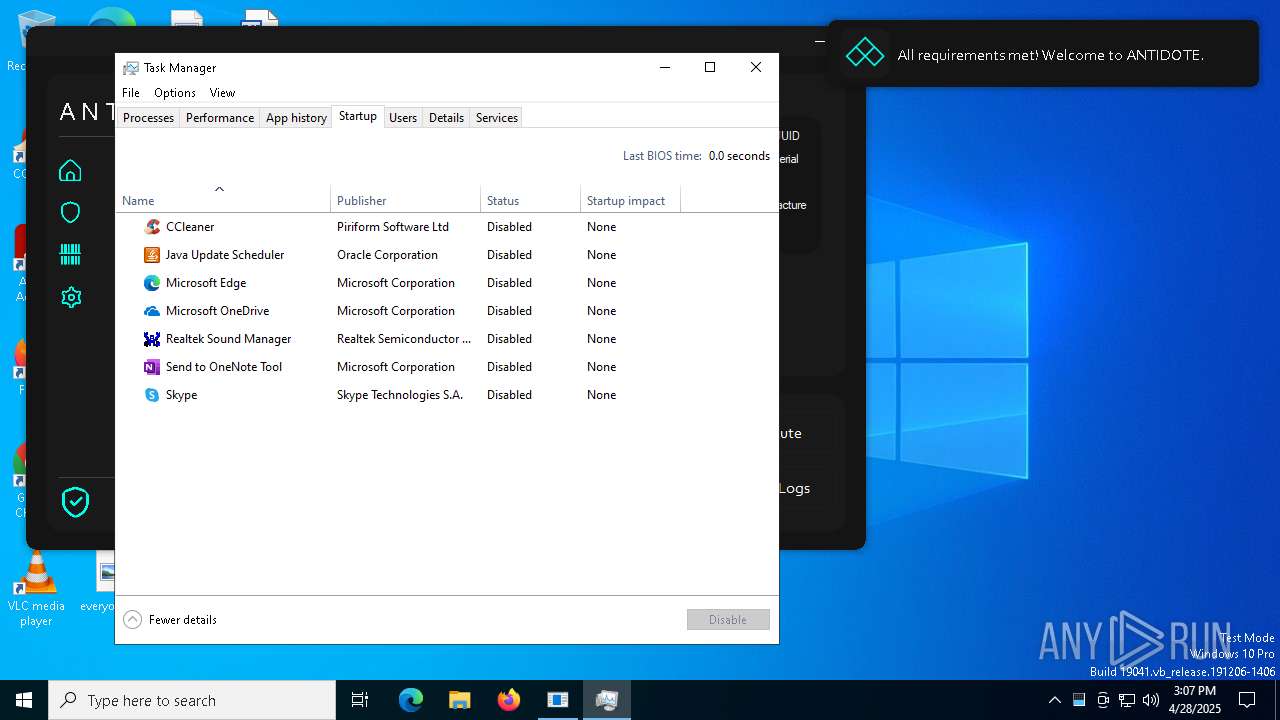Click the Send to OneNote Tool icon
The height and width of the screenshot is (720, 1280).
(x=152, y=367)
